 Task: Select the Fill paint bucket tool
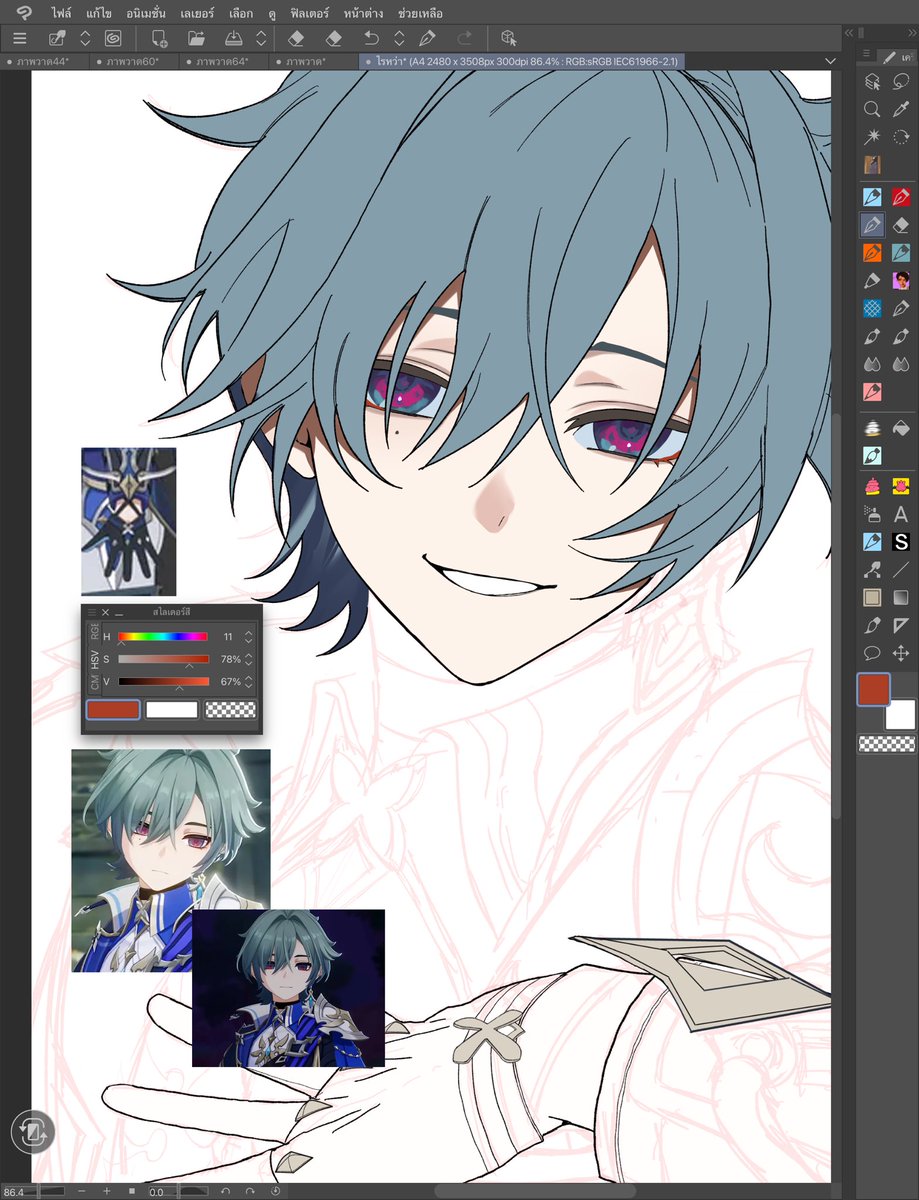point(900,428)
